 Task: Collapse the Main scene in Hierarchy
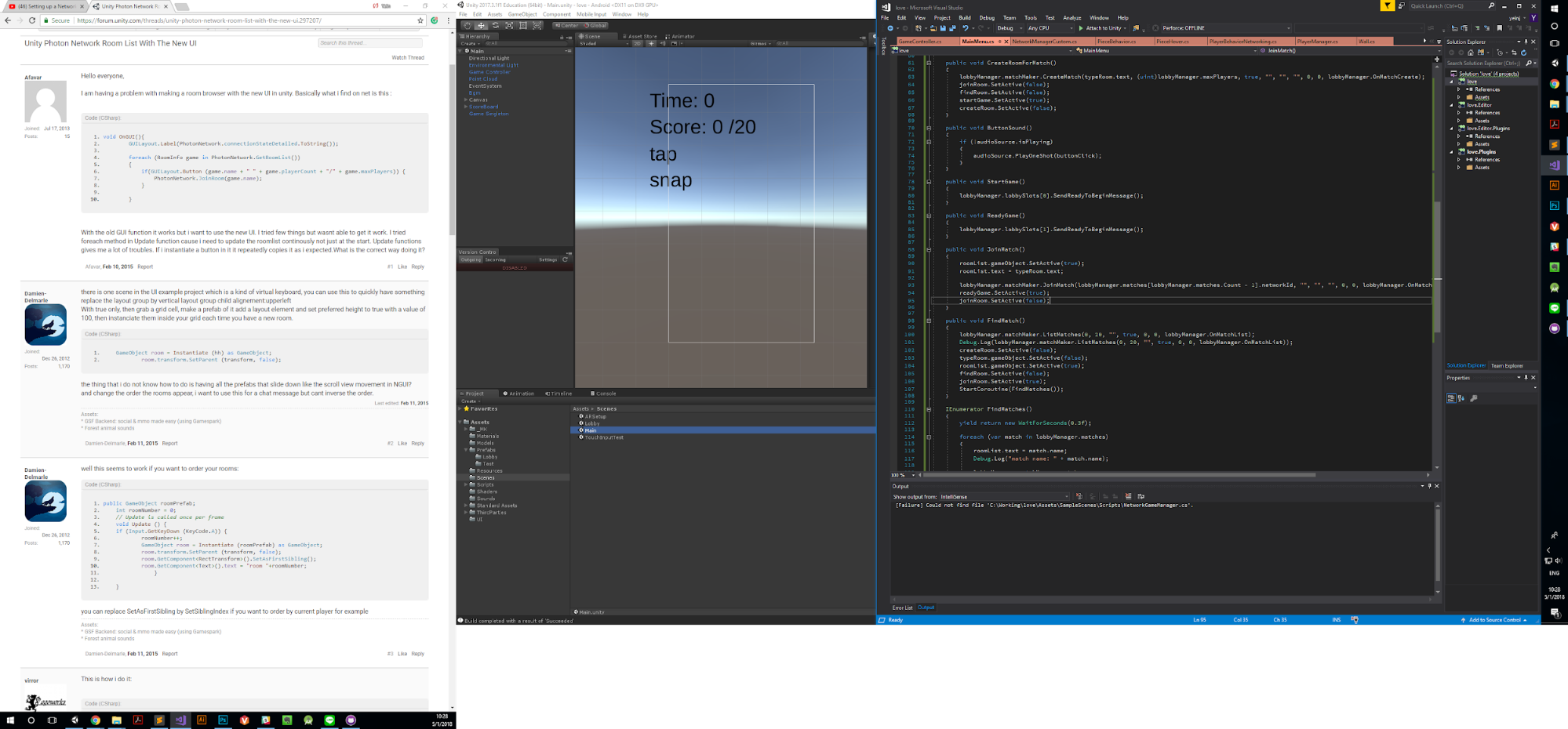pyautogui.click(x=461, y=51)
